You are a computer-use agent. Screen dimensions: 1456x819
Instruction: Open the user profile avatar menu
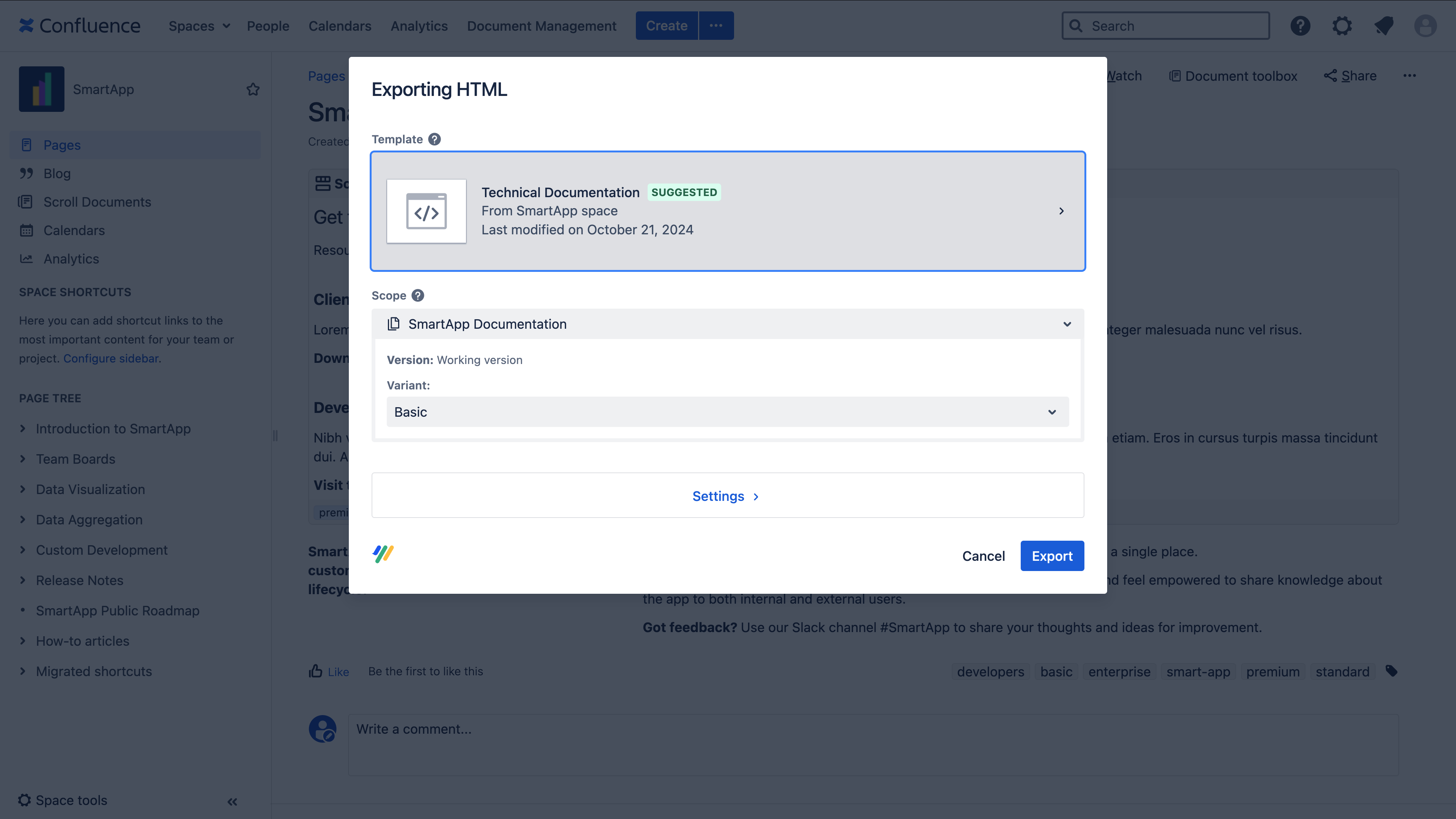point(1425,26)
